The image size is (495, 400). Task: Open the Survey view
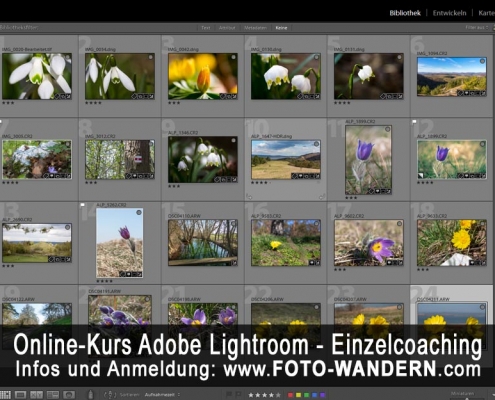pyautogui.click(x=53, y=395)
